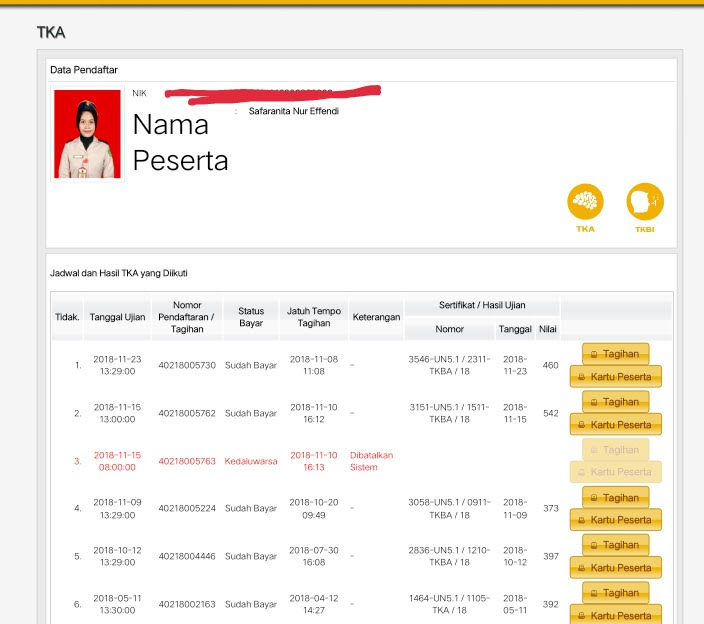This screenshot has height=624, width=704.
Task: Open Kartu Peserta for registration 40218005730
Action: tap(616, 377)
